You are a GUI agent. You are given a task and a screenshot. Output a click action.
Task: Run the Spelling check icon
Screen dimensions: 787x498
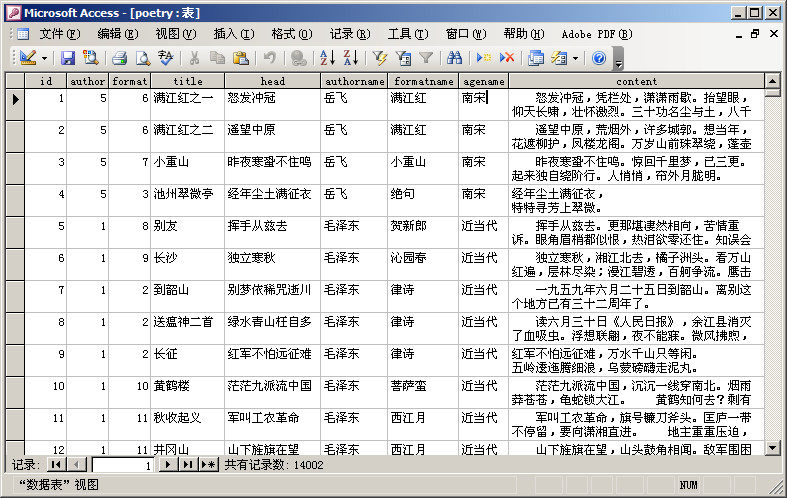(x=166, y=58)
